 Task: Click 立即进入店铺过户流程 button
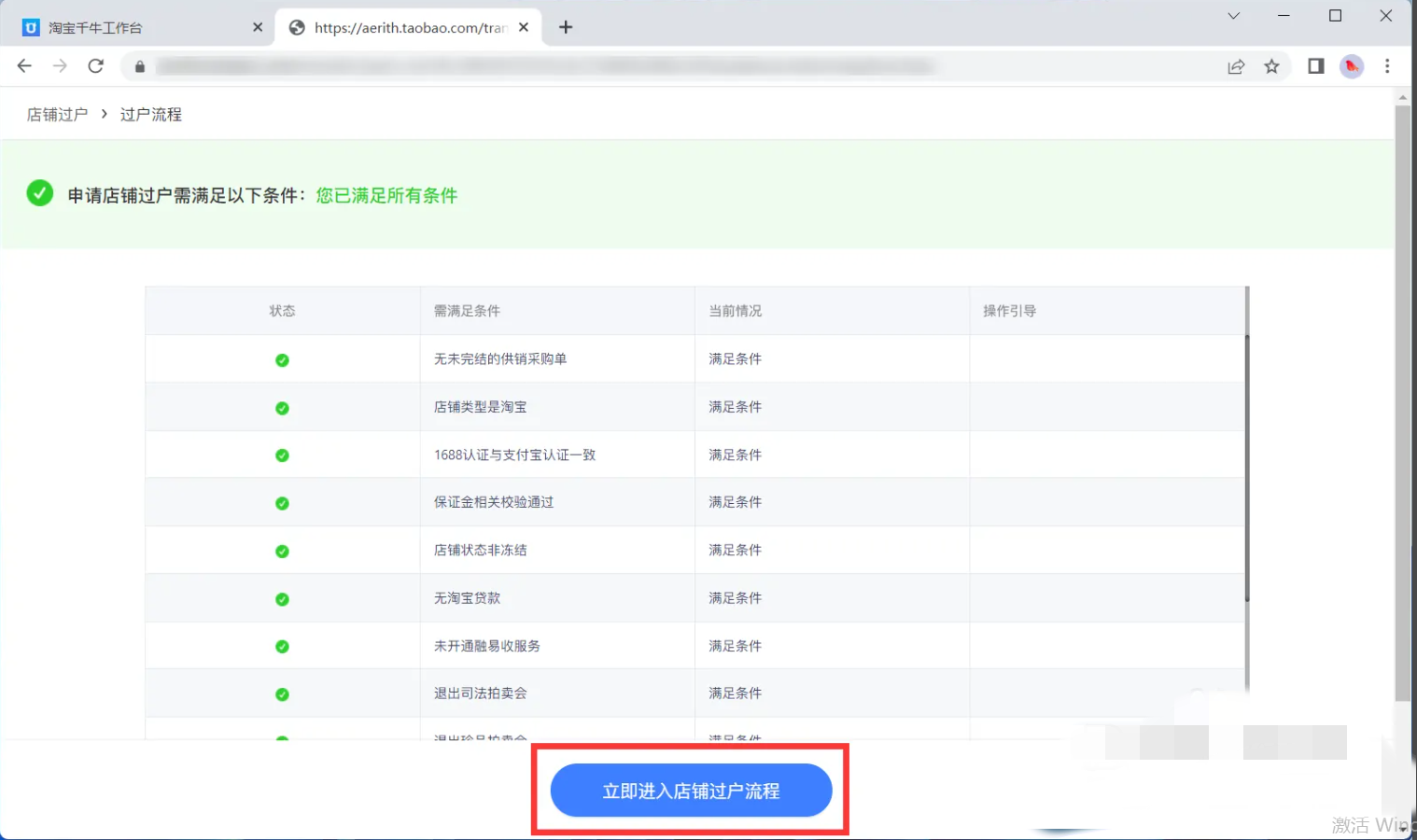pos(691,790)
